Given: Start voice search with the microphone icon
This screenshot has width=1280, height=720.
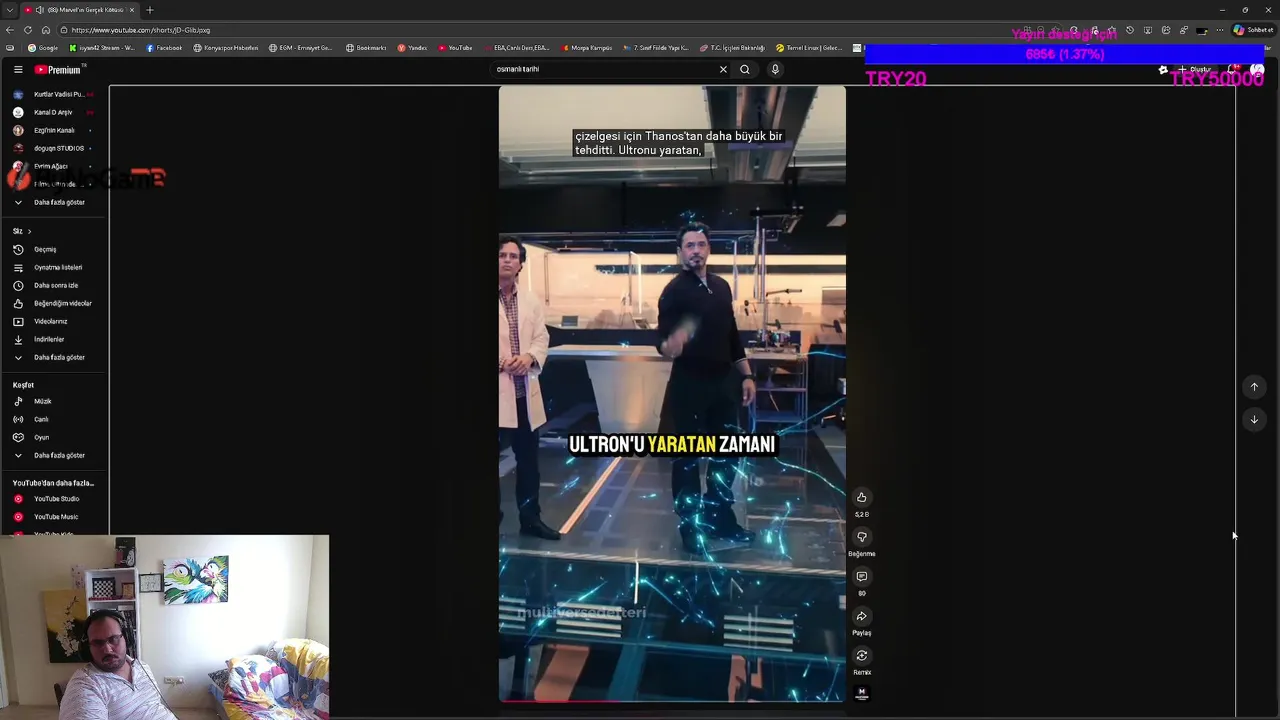Looking at the screenshot, I should (x=775, y=70).
